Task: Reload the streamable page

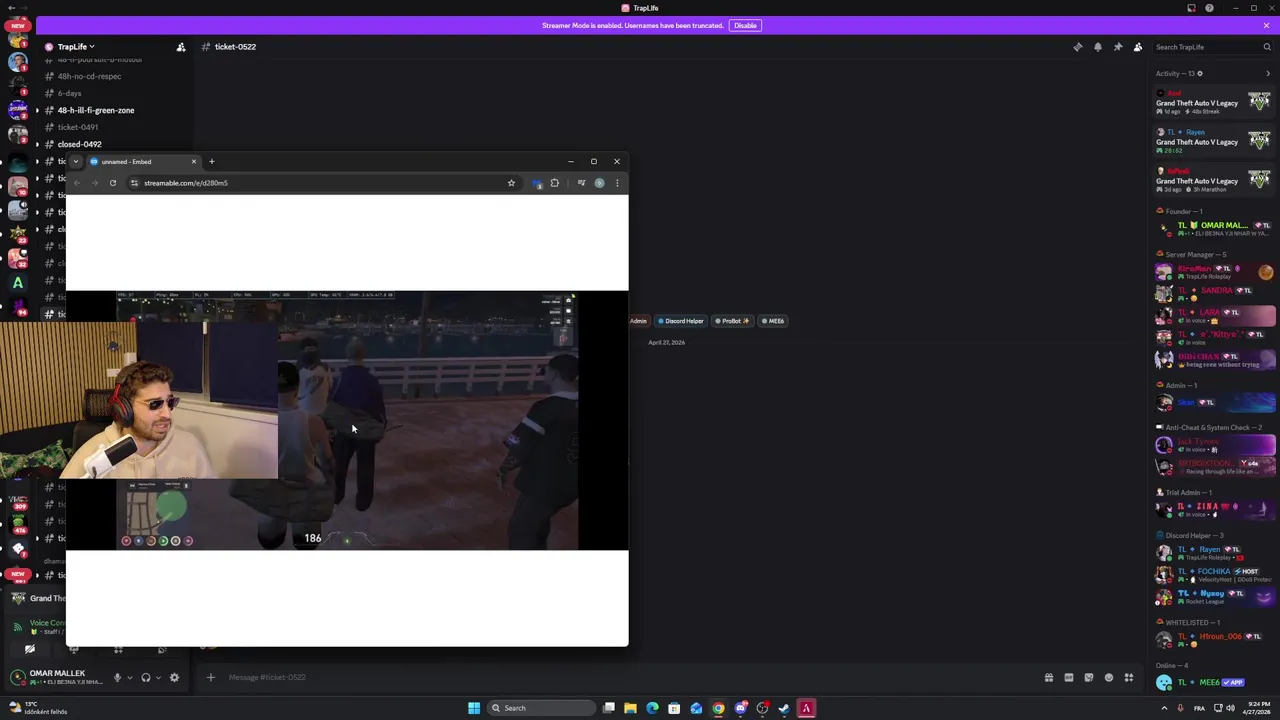Action: [x=113, y=183]
